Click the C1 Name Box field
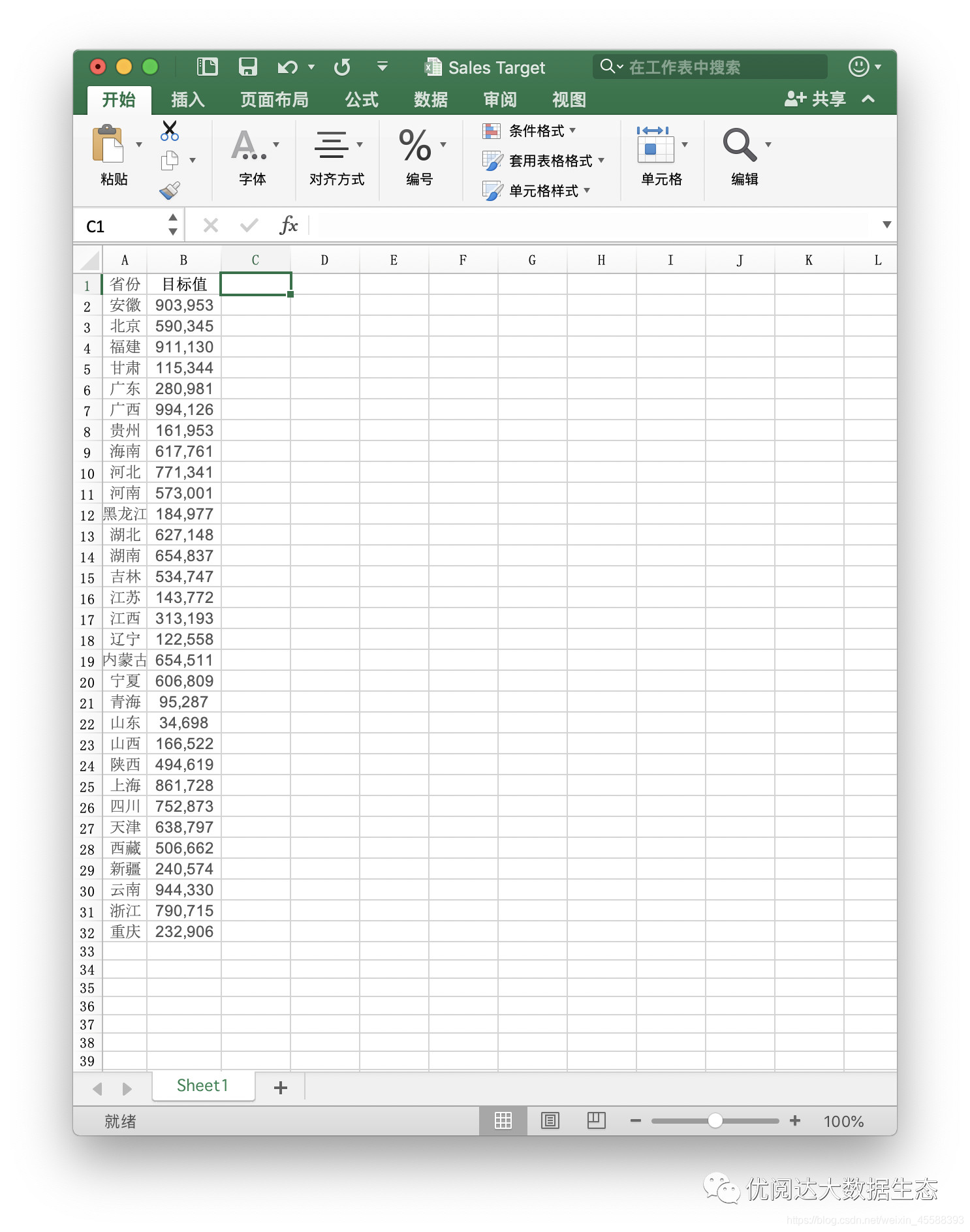The height and width of the screenshot is (1232, 970). pos(121,226)
